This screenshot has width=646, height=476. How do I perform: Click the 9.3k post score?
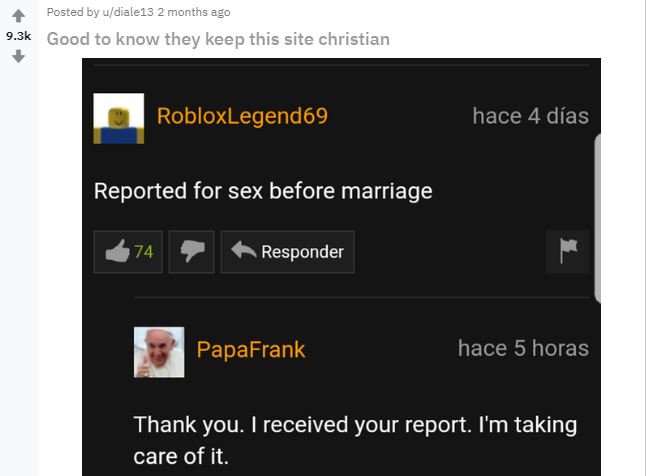(x=19, y=36)
